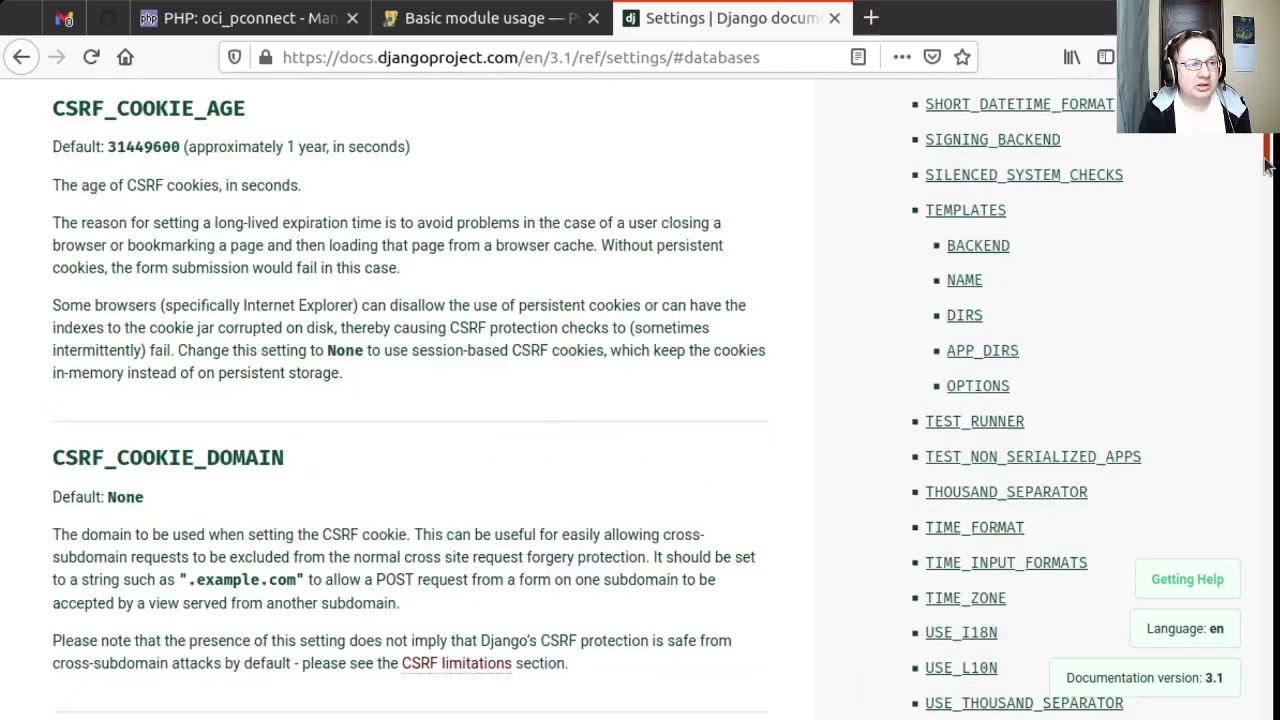Reload the current page
Screen dimensions: 1280x720
coord(91,57)
